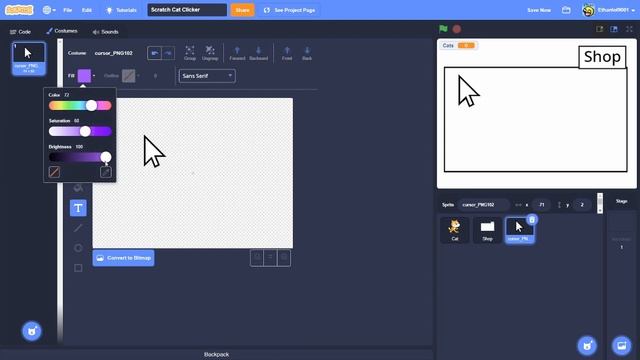Select the Circle tool
The width and height of the screenshot is (640, 360).
point(78,248)
